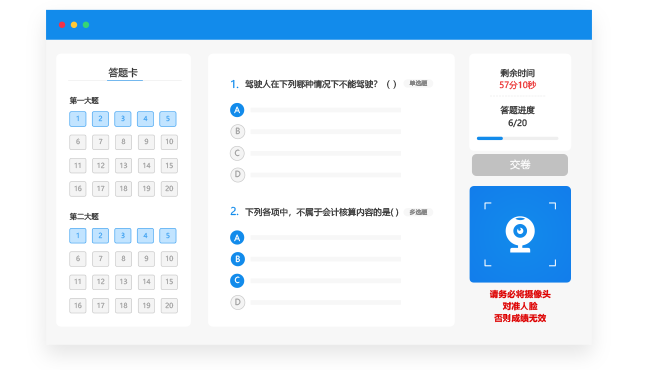The image size is (650, 370).
Task: Open question 13 in 第二大题
Action: pos(123,282)
